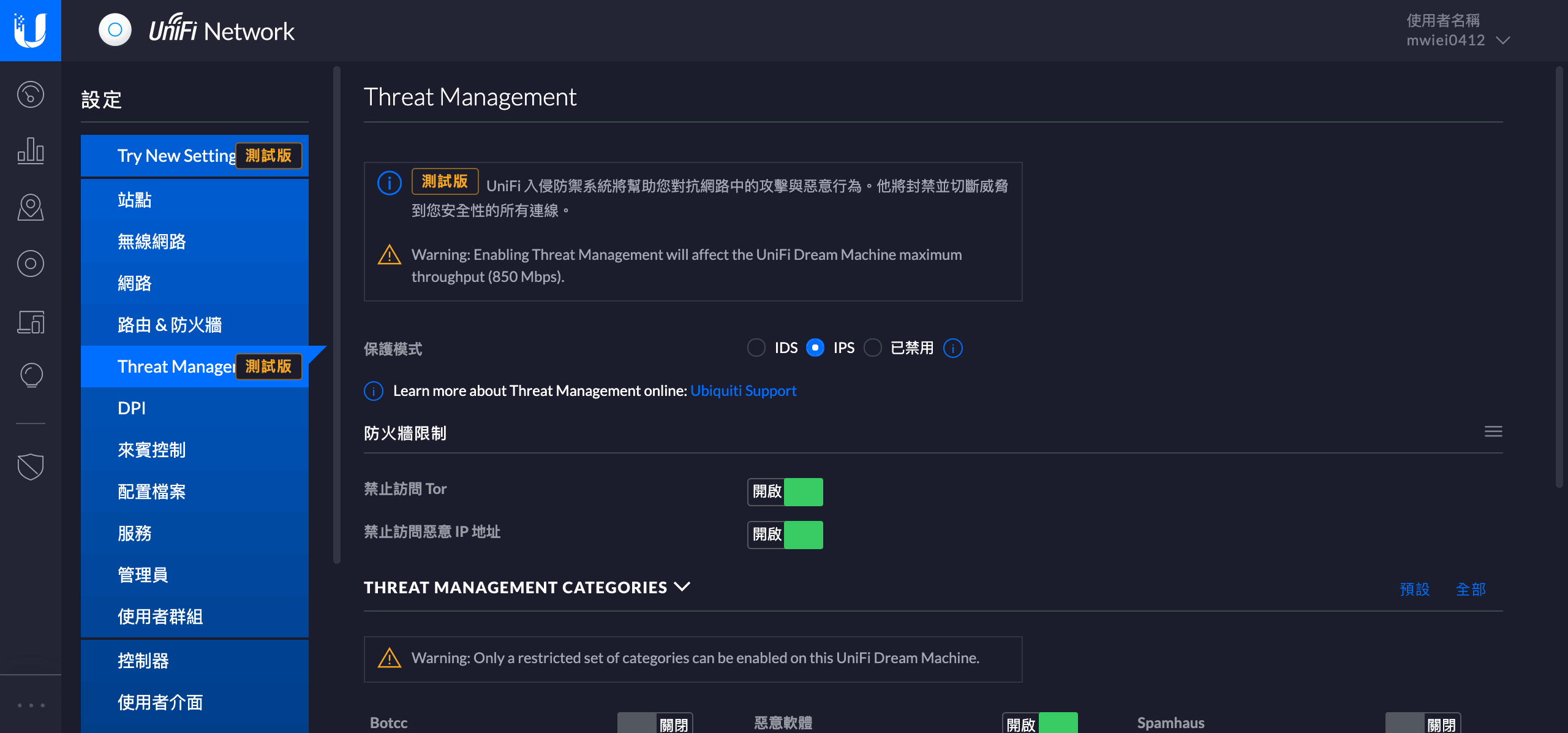Open the Insights lightbulb icon in the sidebar
The width and height of the screenshot is (1568, 733).
pyautogui.click(x=31, y=375)
